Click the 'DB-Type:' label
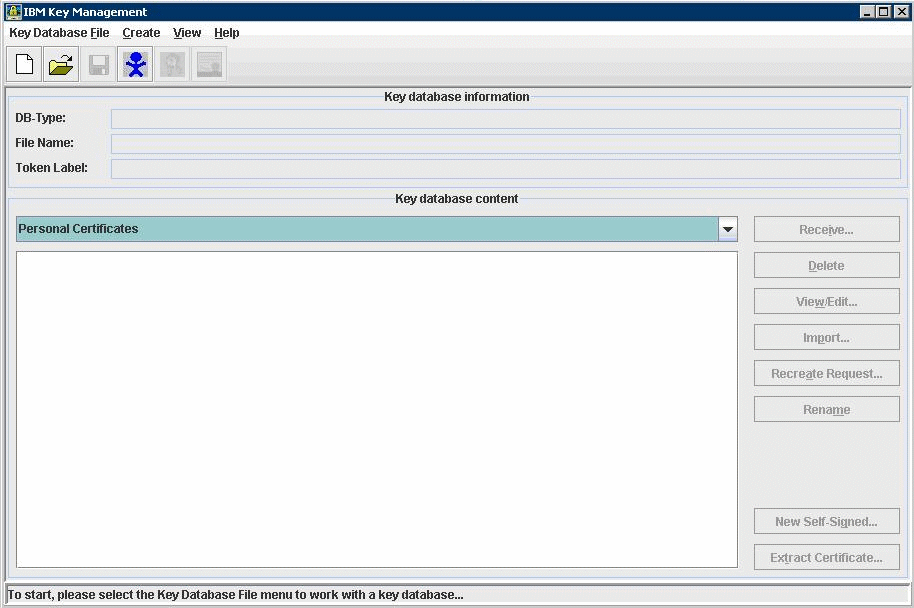 coord(41,118)
